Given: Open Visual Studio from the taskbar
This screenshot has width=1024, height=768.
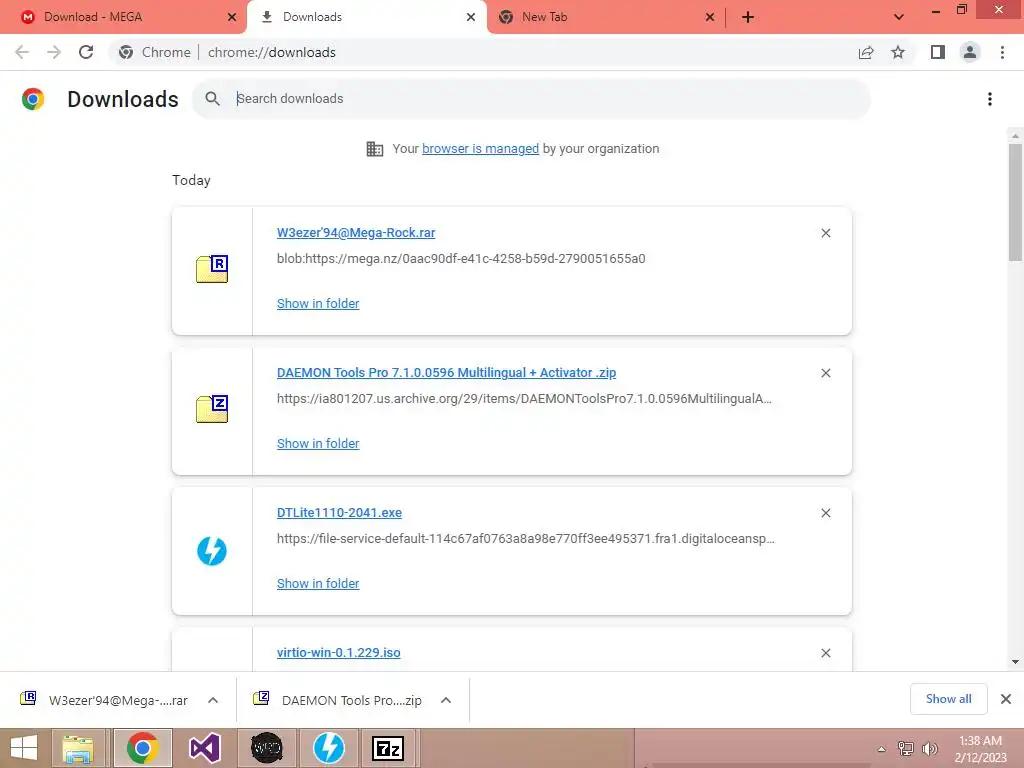Looking at the screenshot, I should click(x=204, y=748).
